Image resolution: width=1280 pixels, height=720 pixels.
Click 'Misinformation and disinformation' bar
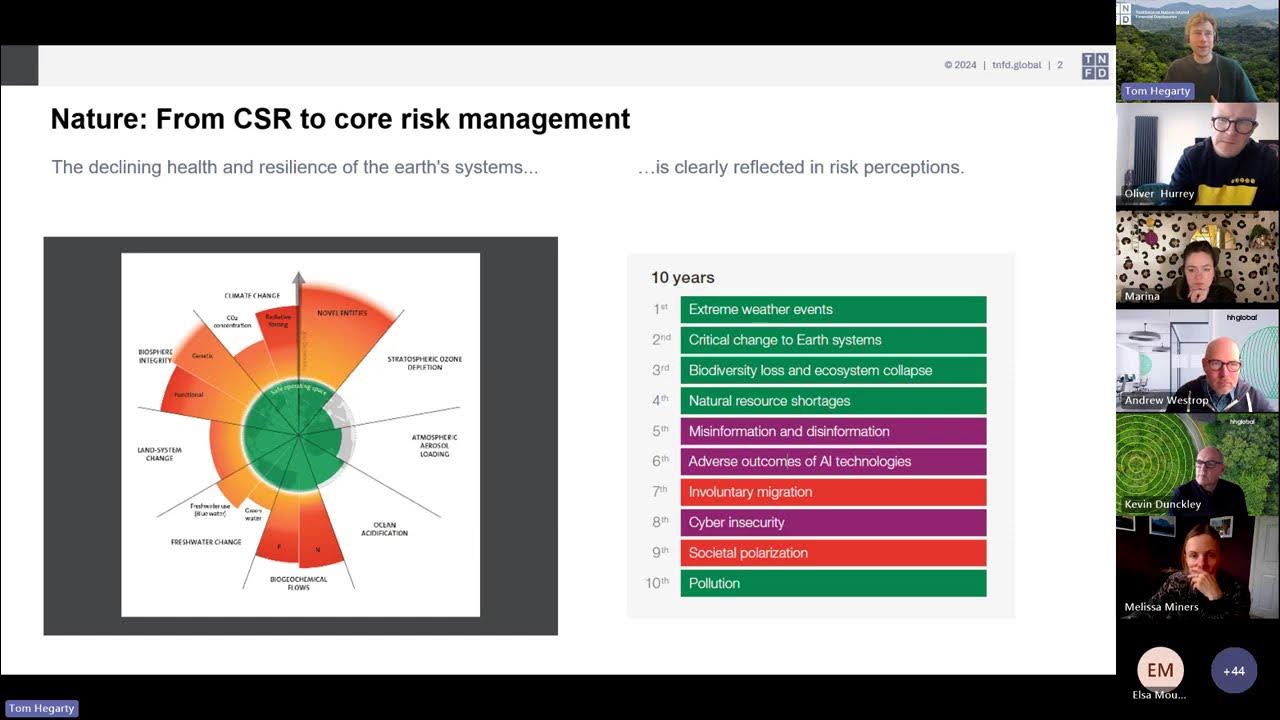click(x=833, y=431)
